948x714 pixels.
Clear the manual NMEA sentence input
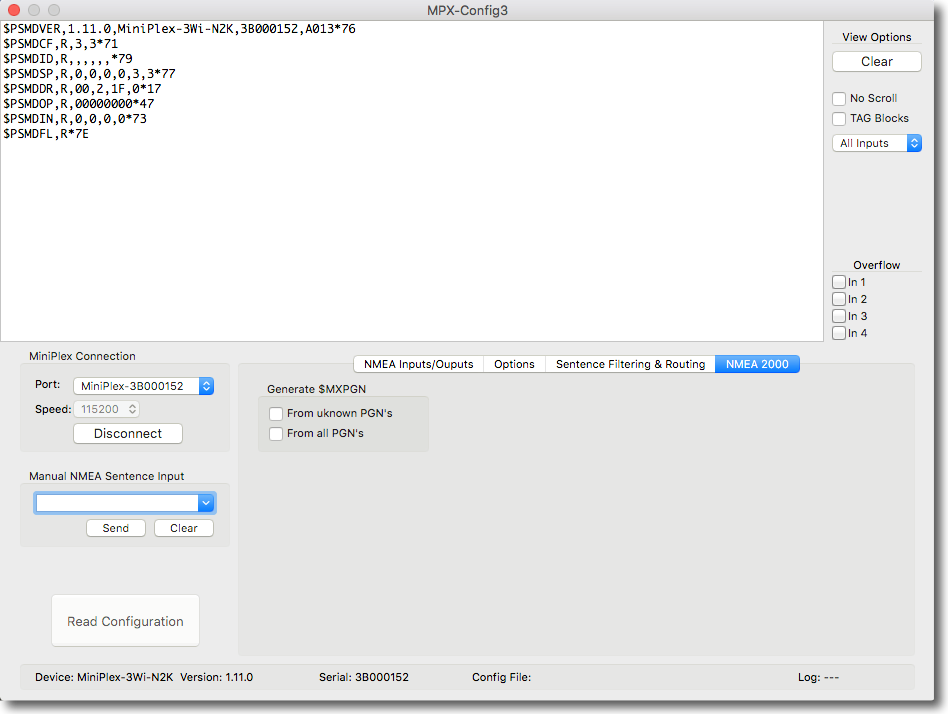184,528
